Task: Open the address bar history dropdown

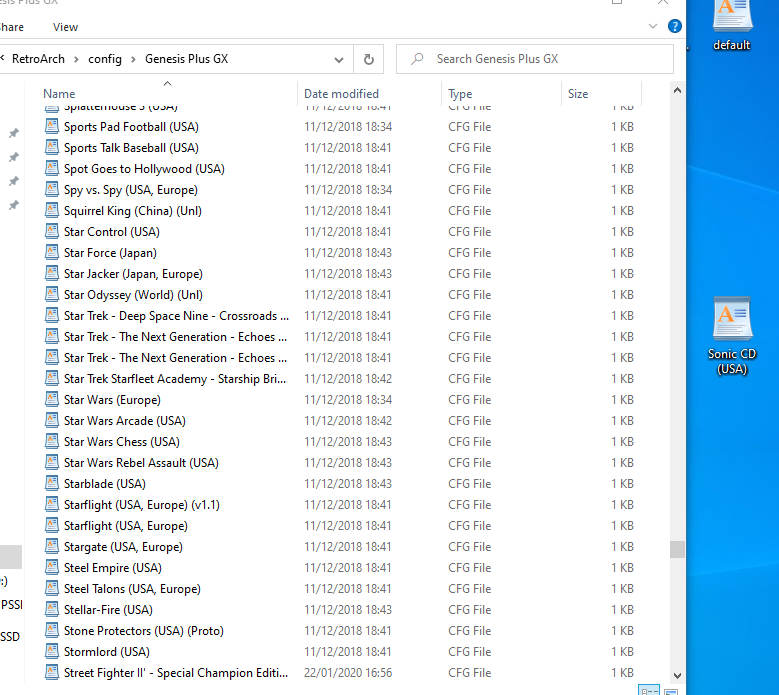Action: pyautogui.click(x=339, y=60)
